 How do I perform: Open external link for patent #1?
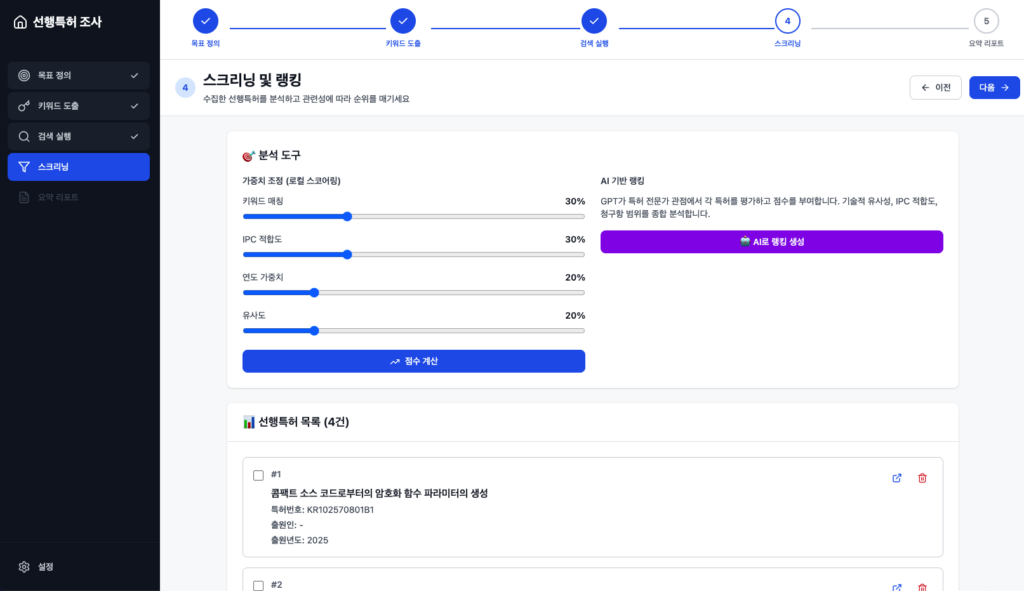point(897,478)
